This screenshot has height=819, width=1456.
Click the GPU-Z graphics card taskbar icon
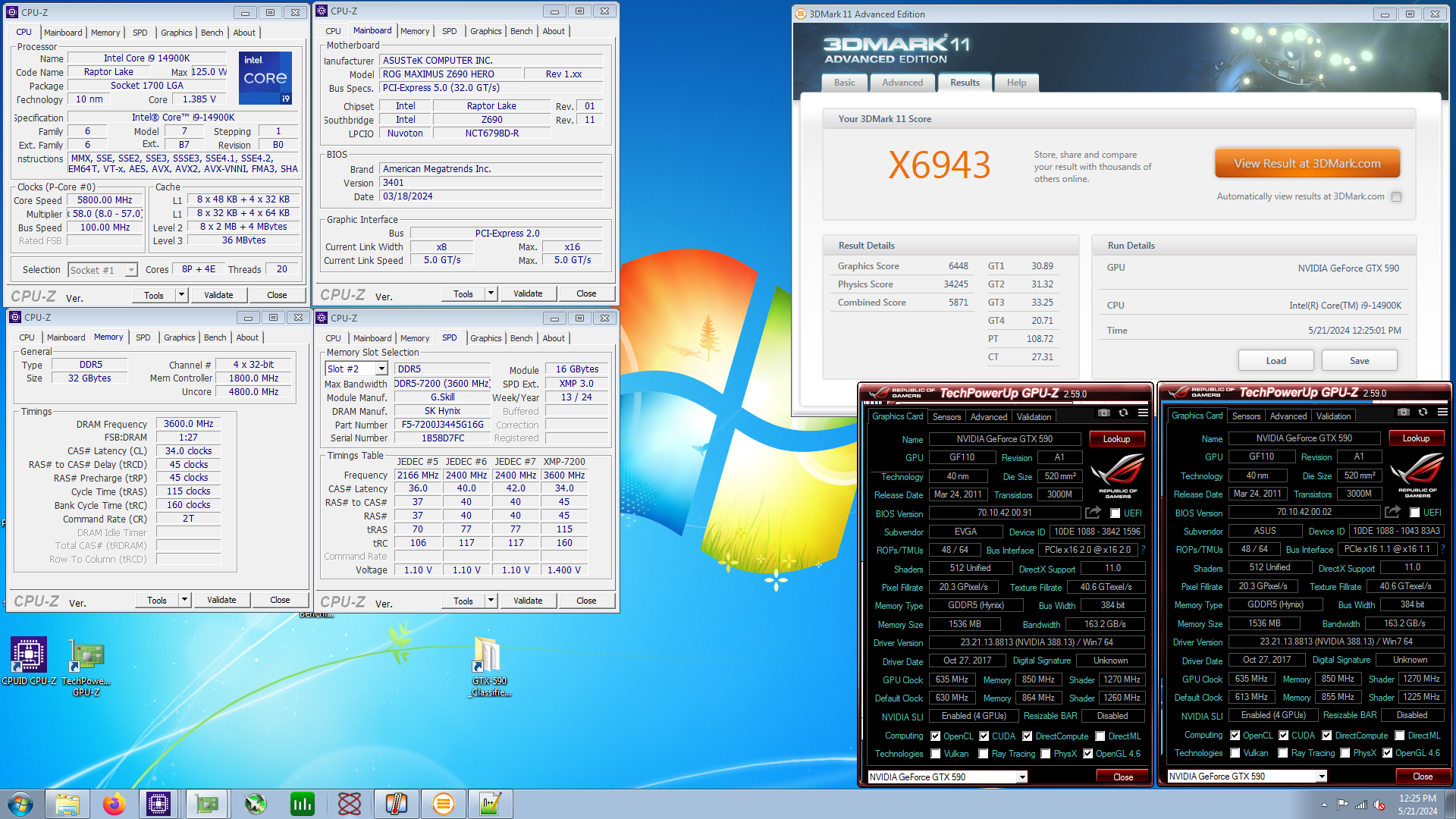point(207,804)
